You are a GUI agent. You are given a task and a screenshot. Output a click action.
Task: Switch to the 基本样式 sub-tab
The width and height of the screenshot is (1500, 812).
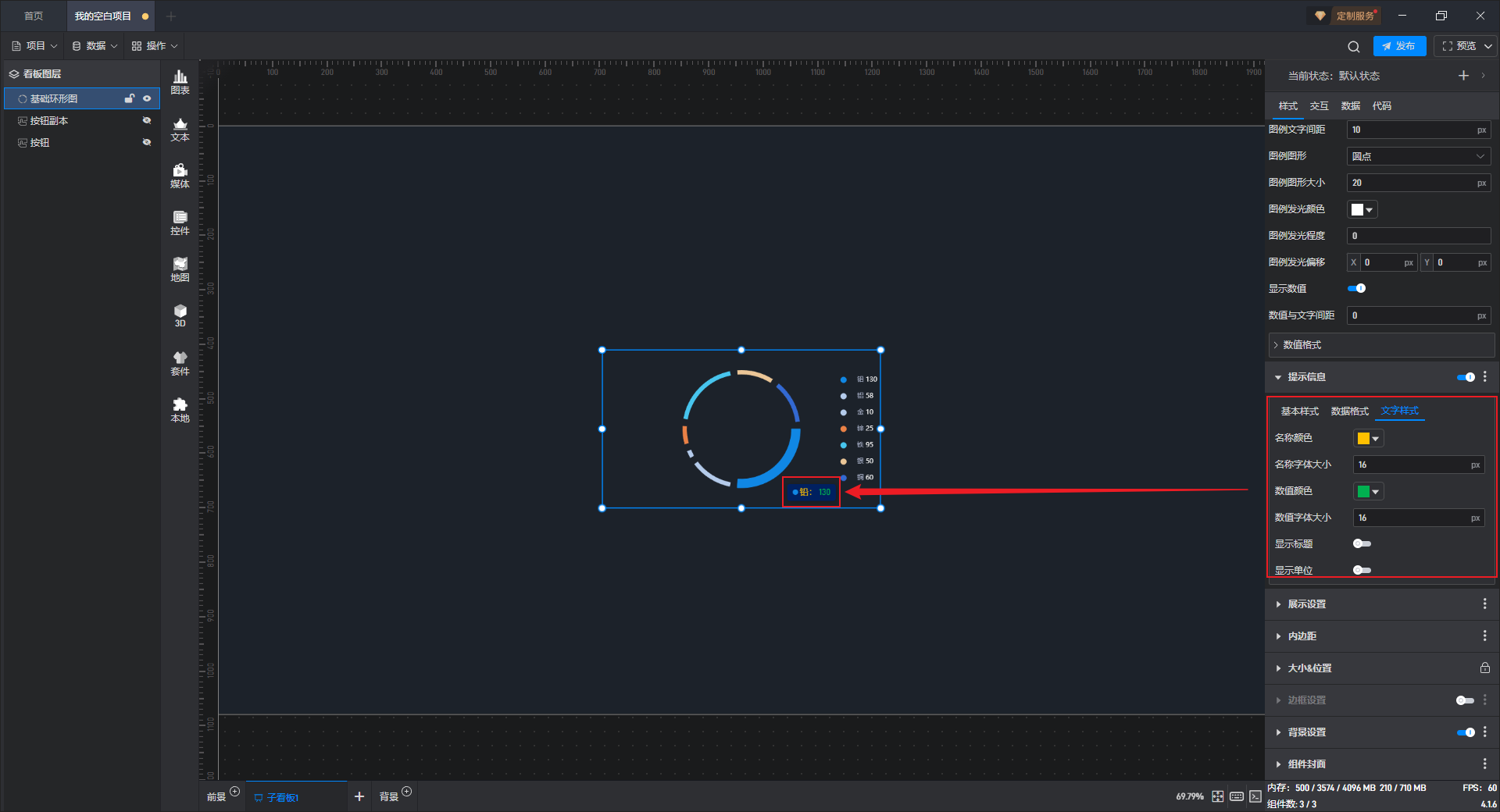[1300, 411]
